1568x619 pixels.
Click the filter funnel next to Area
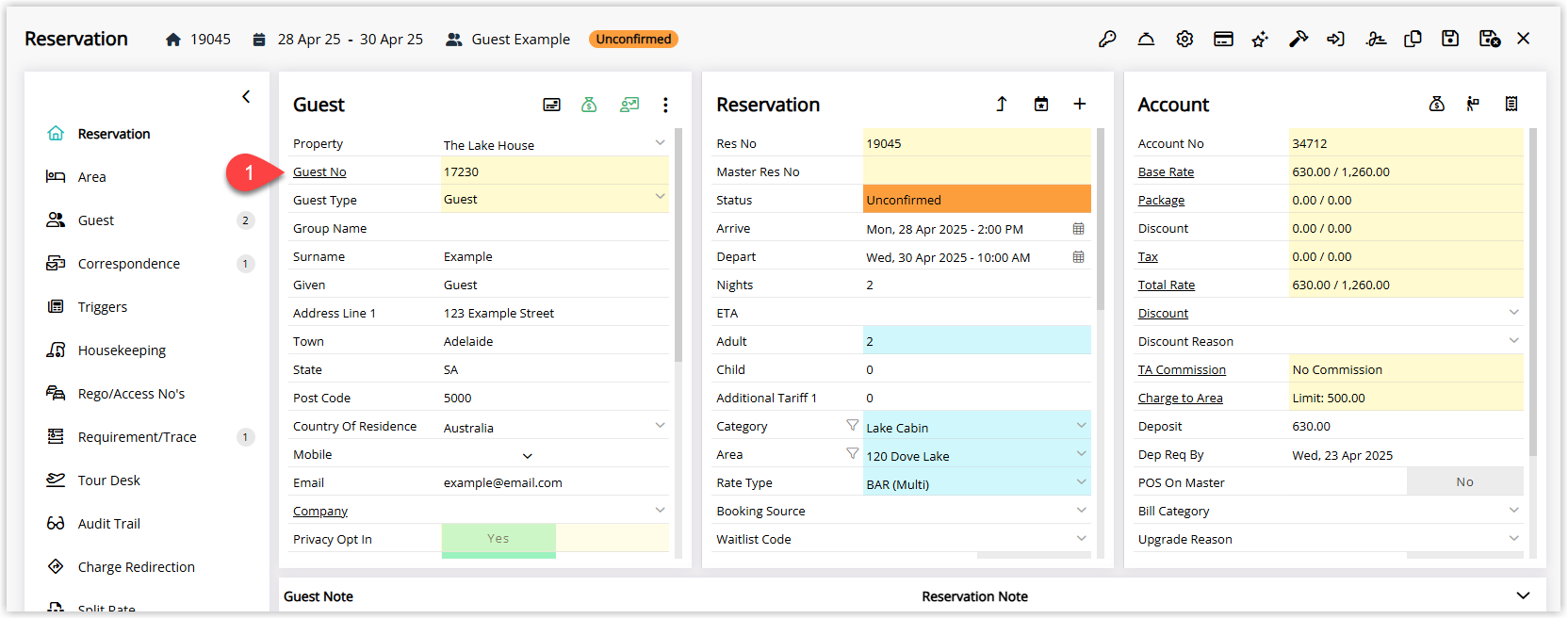coord(852,454)
